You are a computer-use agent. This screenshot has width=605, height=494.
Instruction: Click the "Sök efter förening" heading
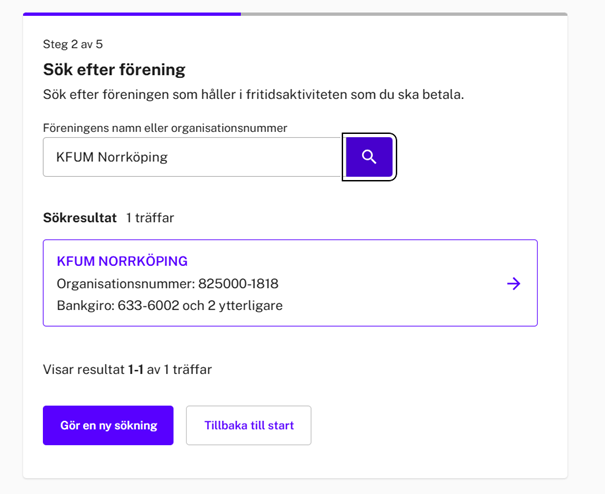coord(114,69)
